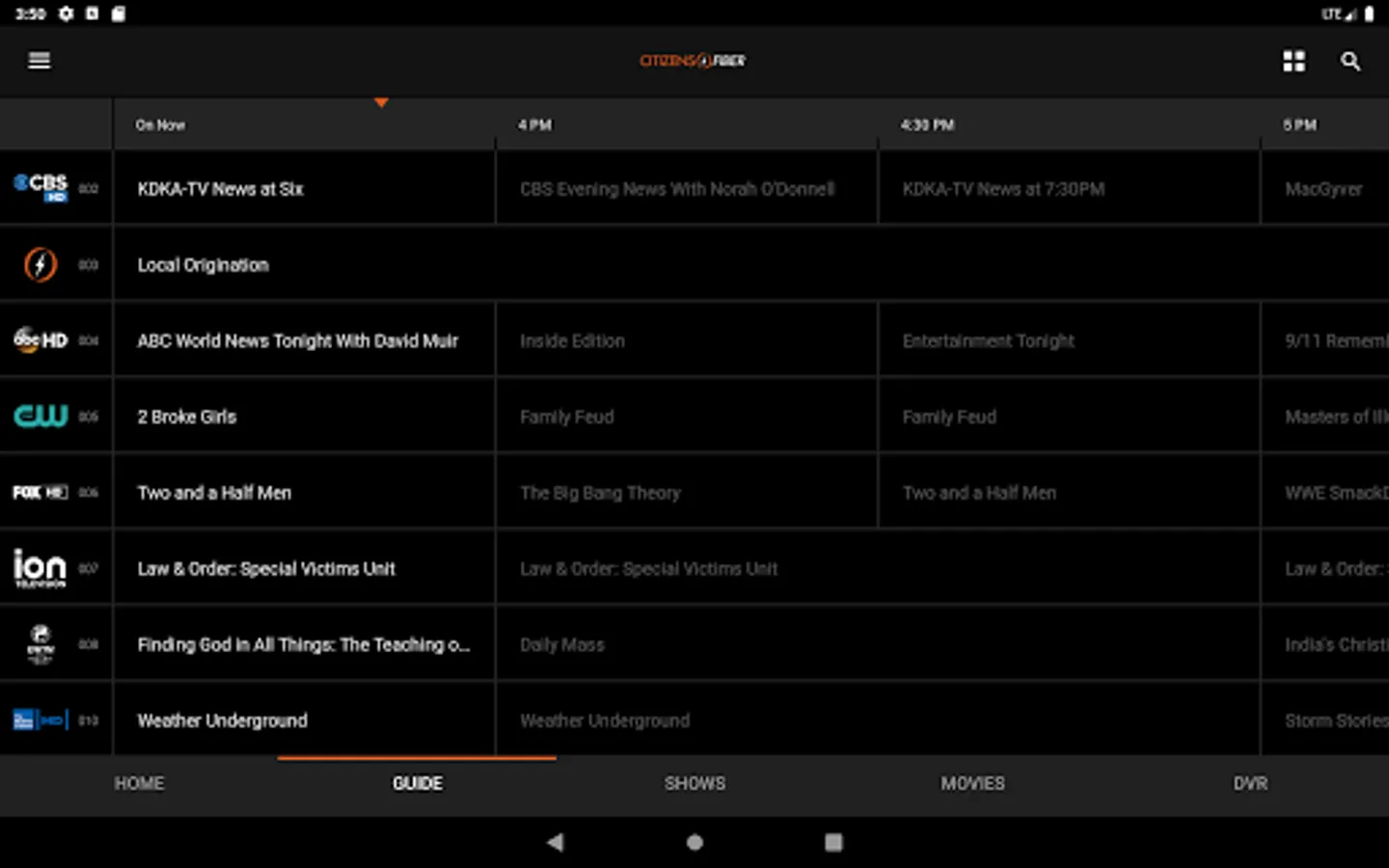Open Weather Underground on now

coord(304,720)
